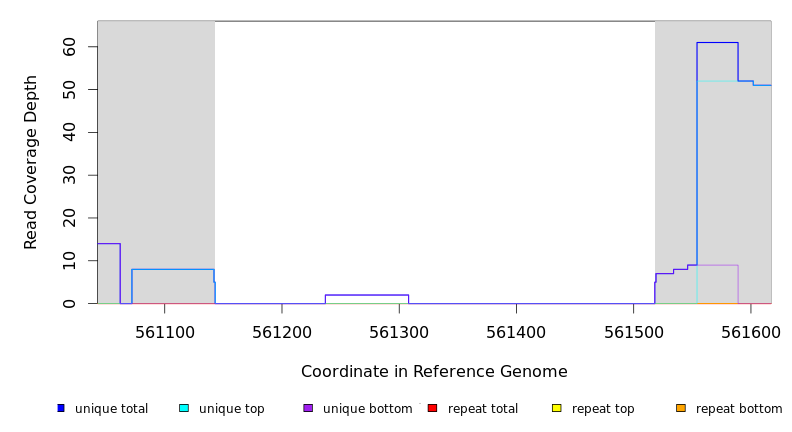
Task: Click the coverage peak plateau near depth 61
Action: tap(717, 43)
